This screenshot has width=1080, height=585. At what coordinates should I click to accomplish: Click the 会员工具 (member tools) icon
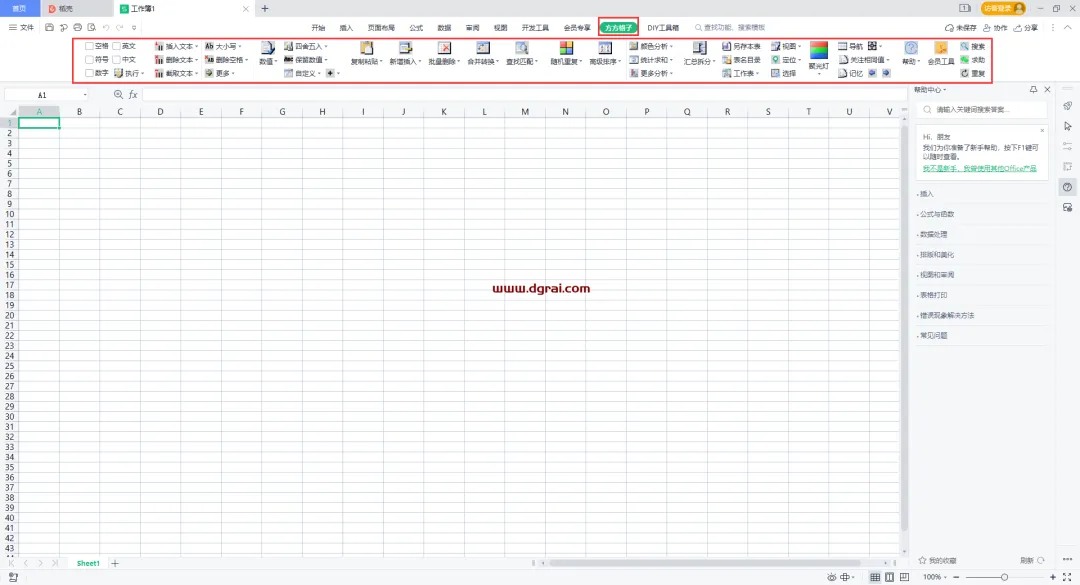pos(940,48)
